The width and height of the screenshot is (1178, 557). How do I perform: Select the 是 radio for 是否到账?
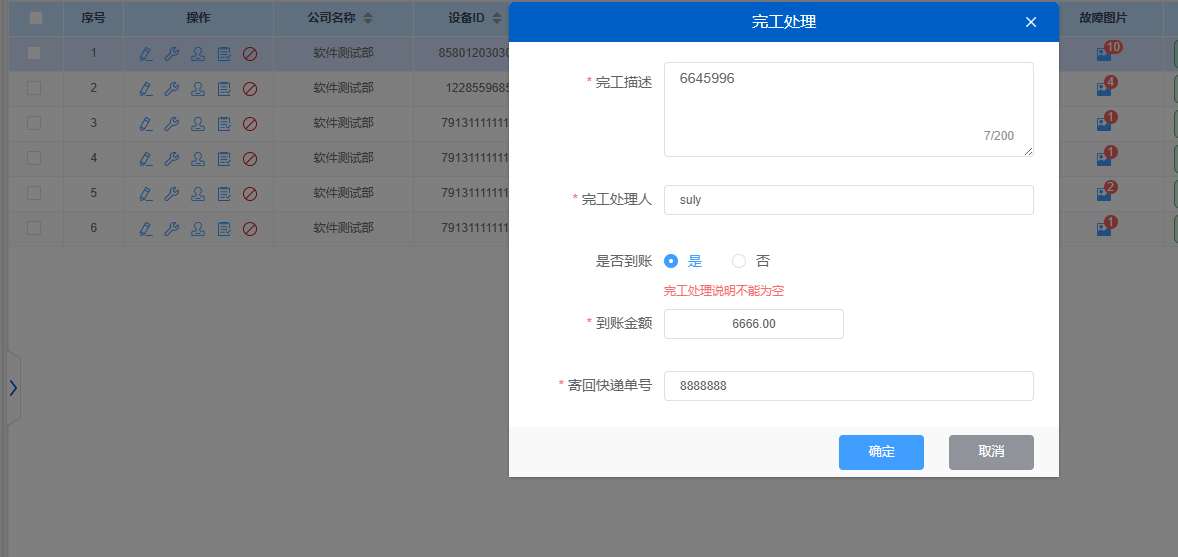(671, 261)
